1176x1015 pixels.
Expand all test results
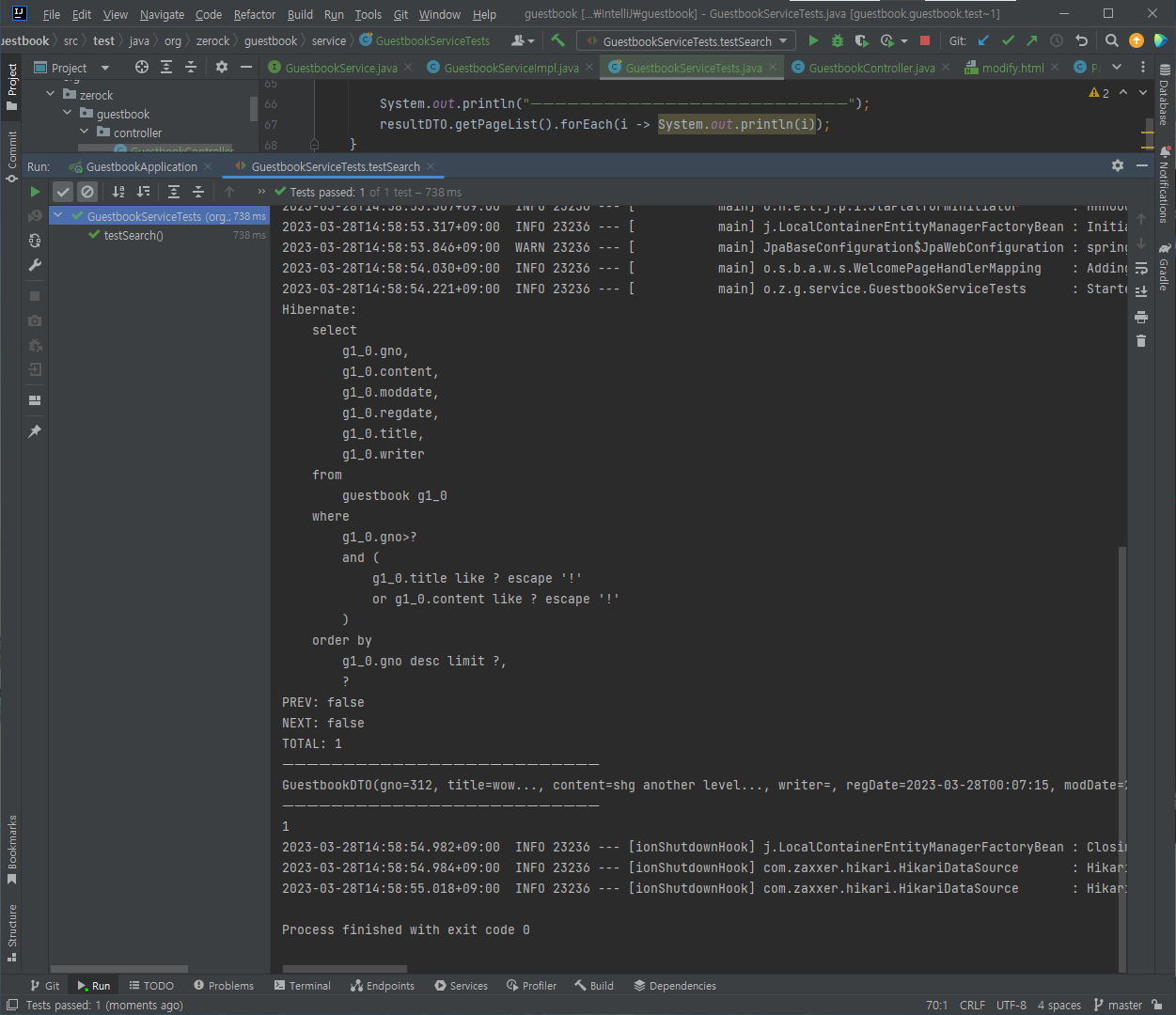click(x=174, y=192)
